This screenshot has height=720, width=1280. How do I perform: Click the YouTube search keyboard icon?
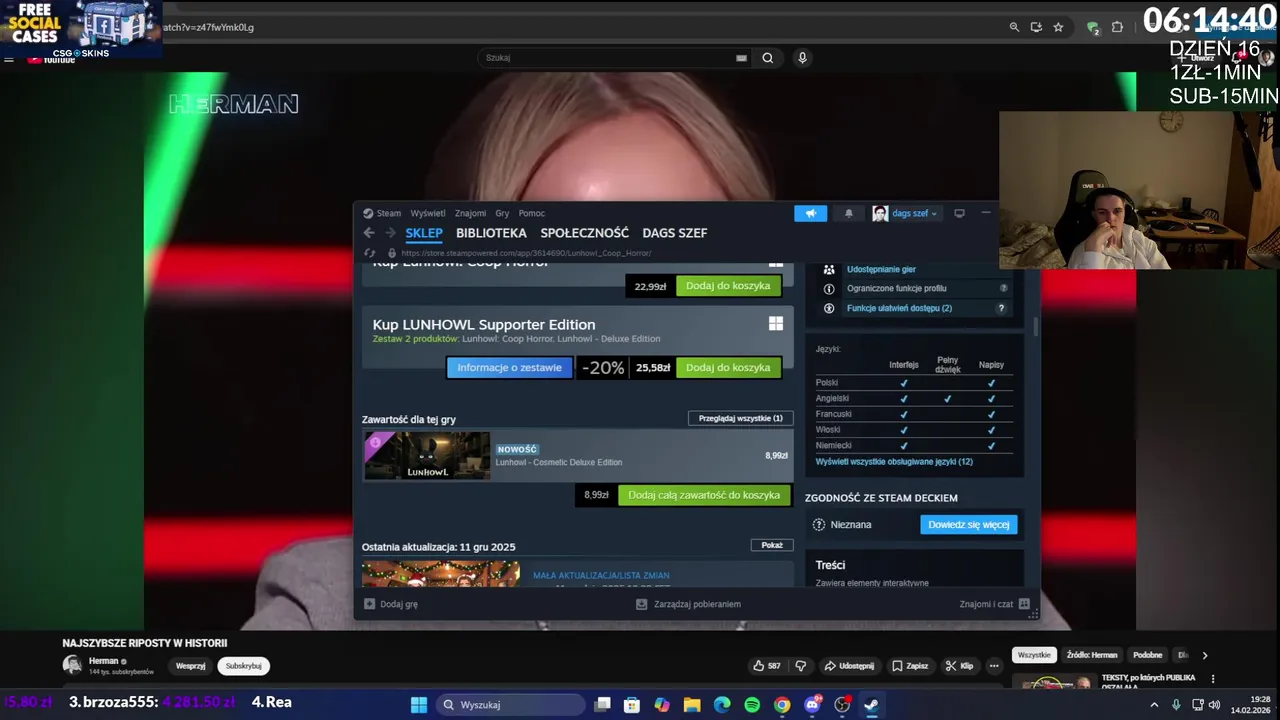741,58
